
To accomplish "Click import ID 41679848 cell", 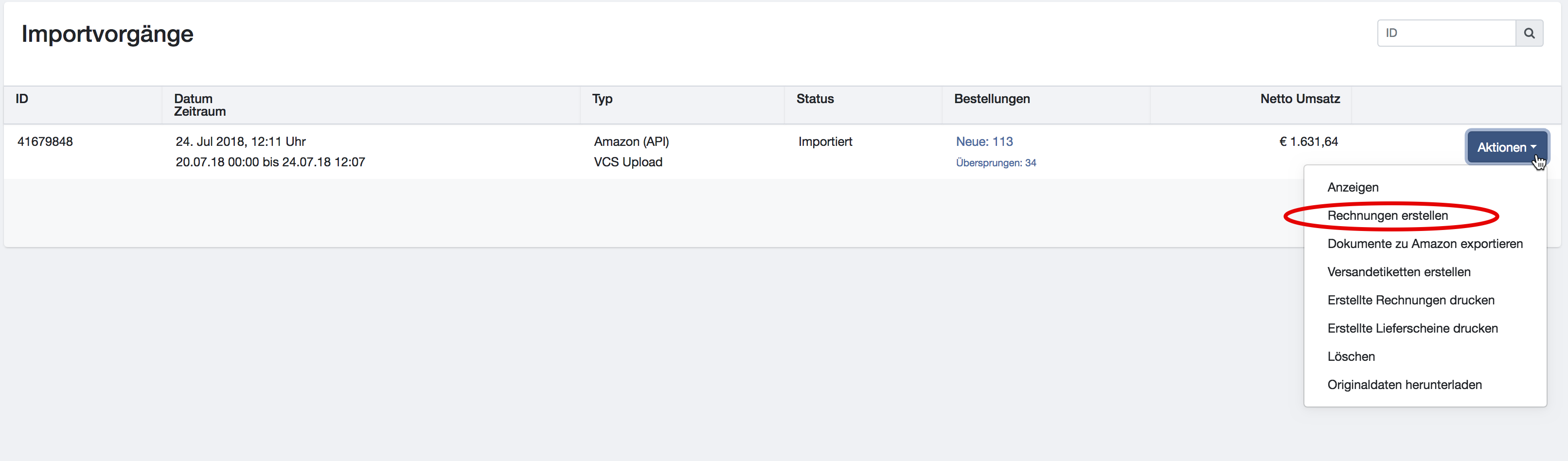I will (45, 142).
